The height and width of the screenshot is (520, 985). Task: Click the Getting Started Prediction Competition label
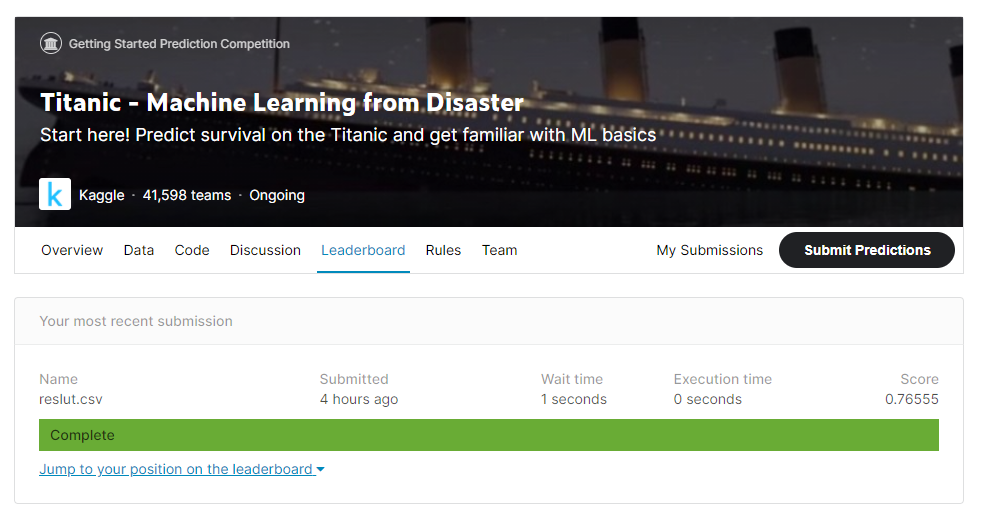(x=179, y=44)
